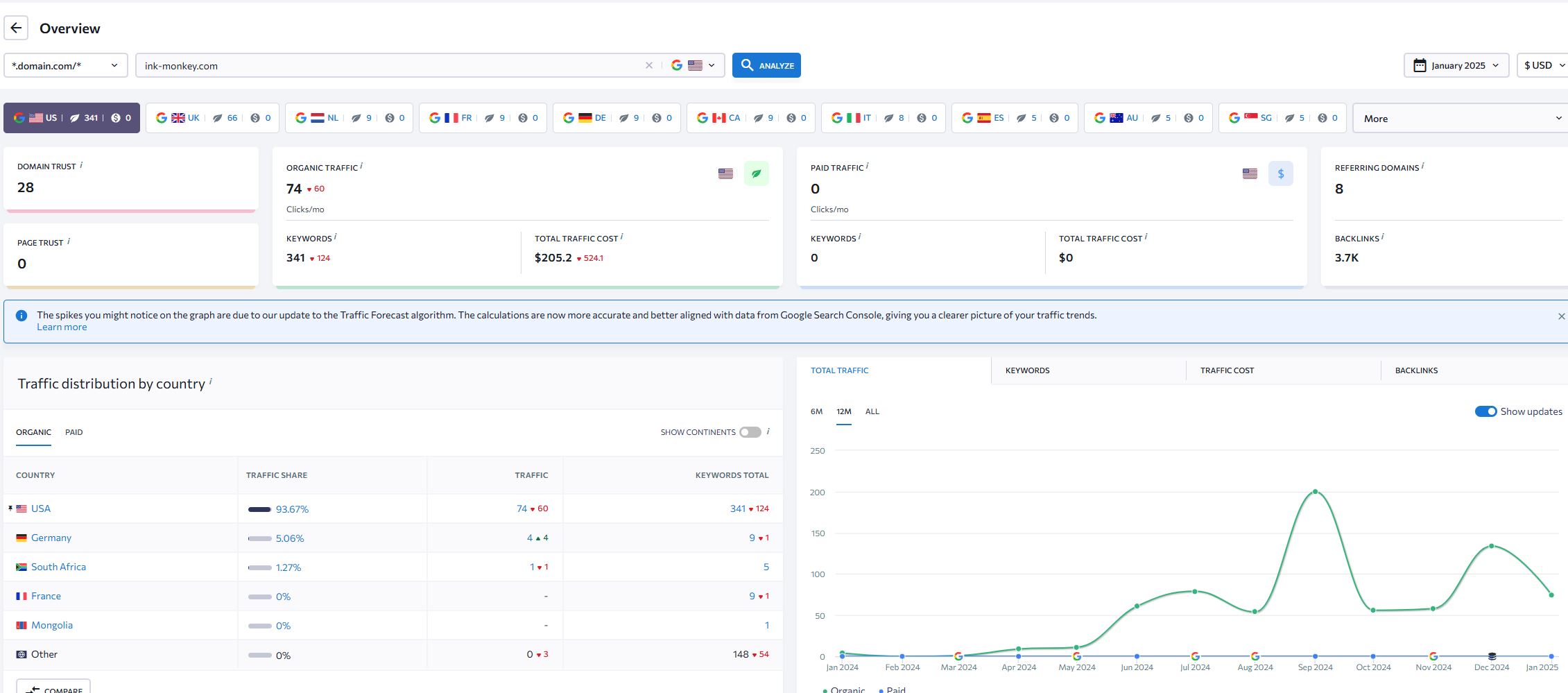Click organic Keywords info icon
The image size is (1568, 693).
click(x=335, y=237)
